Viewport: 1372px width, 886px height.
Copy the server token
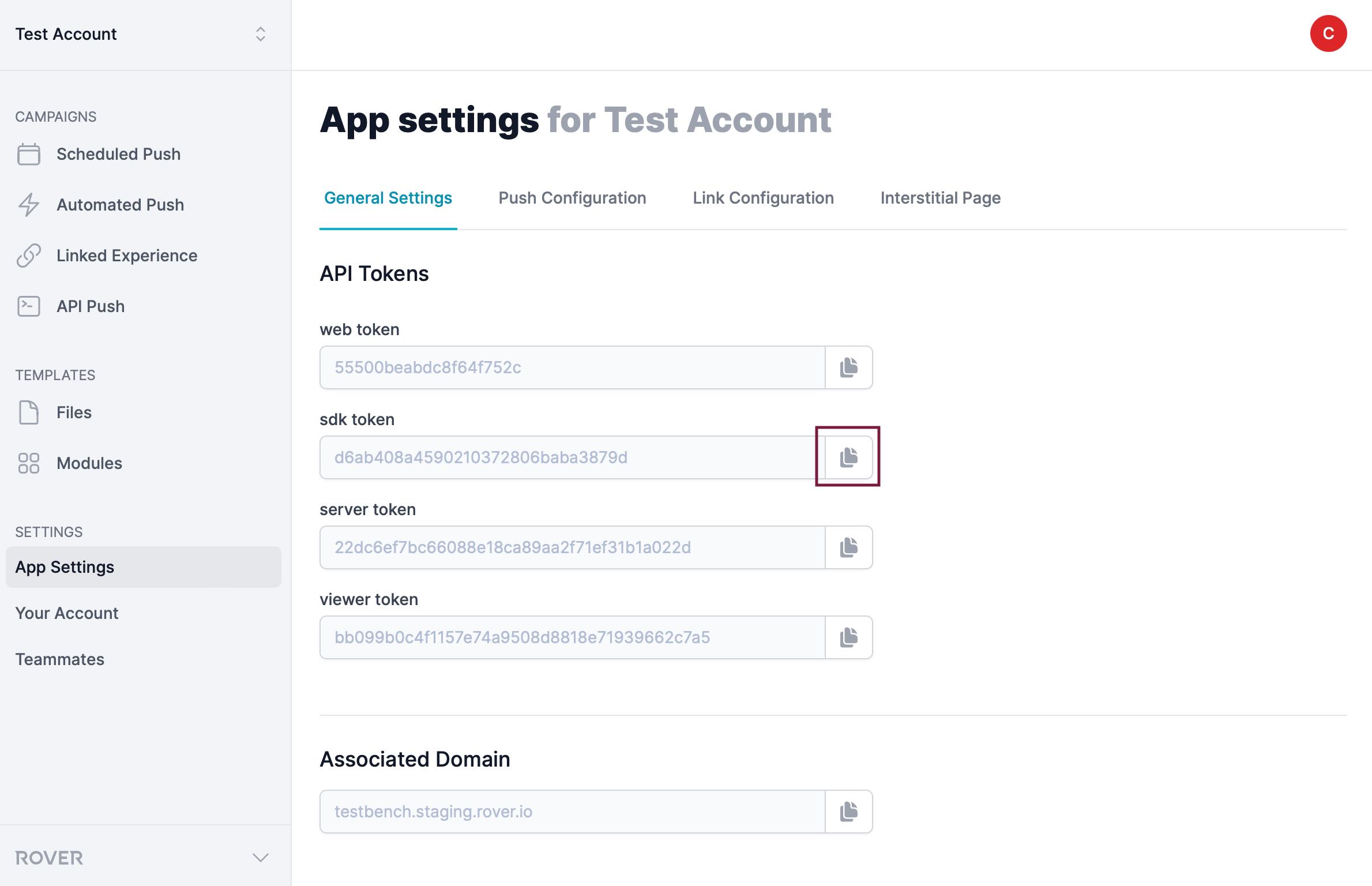point(848,547)
